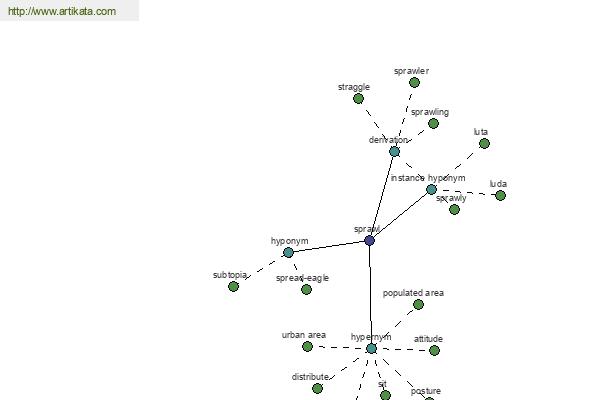Viewport: 600px width, 400px height.
Task: Open the subtopia word node
Action: [233, 286]
